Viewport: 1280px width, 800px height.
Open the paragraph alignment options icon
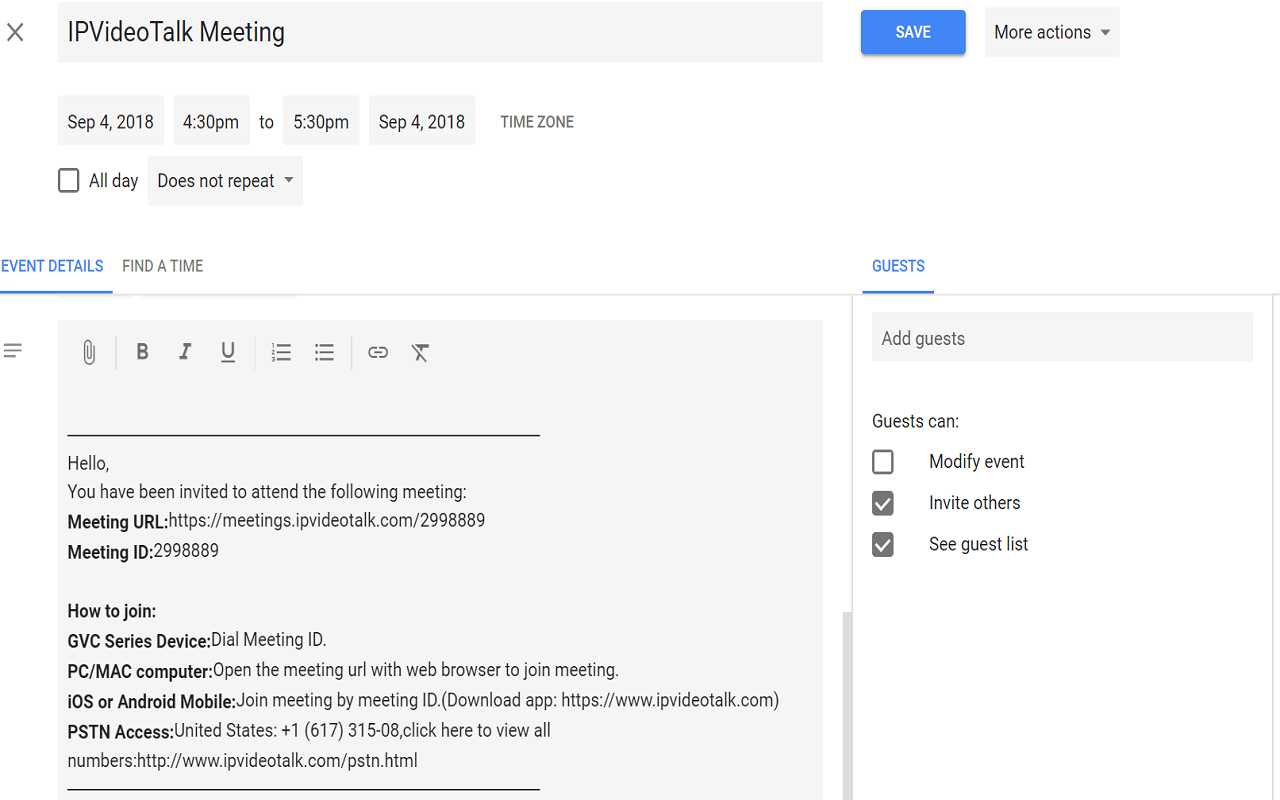coord(12,350)
